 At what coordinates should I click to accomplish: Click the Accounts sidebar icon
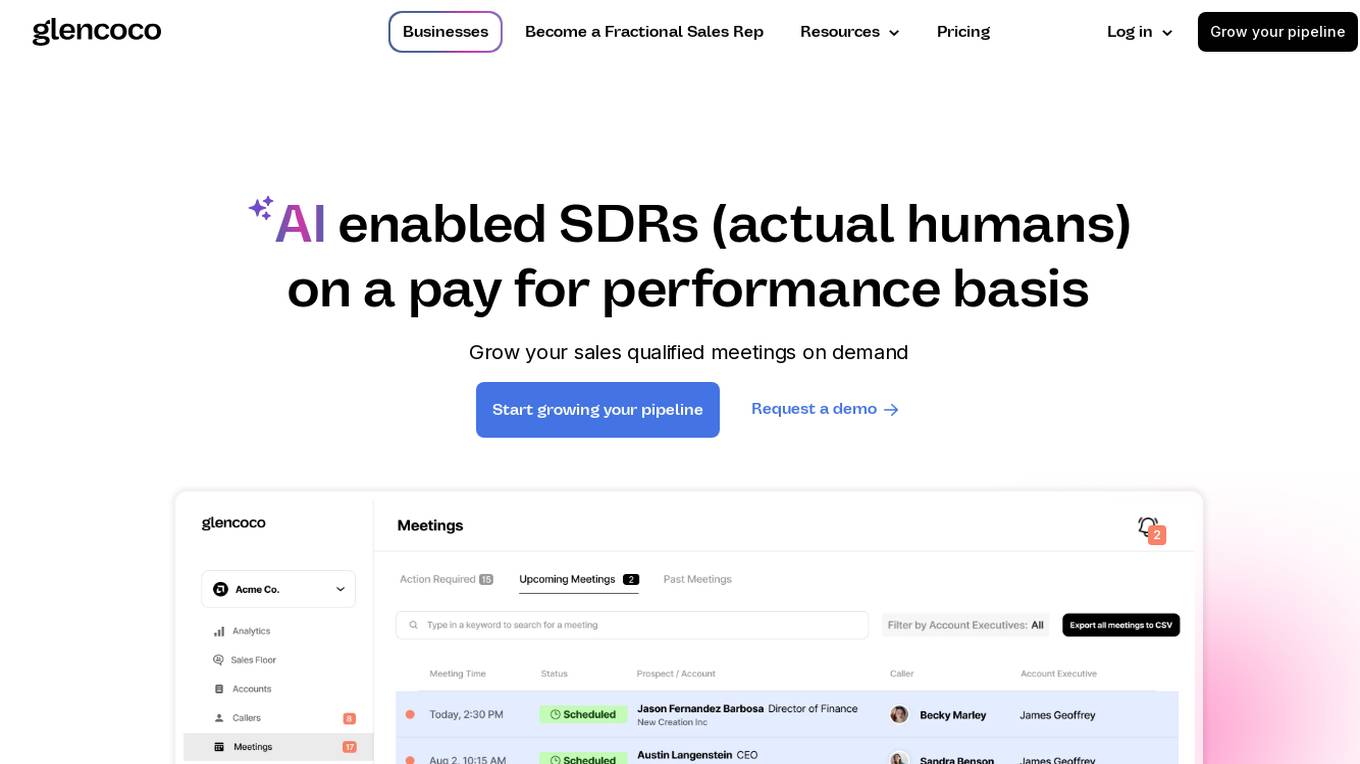tap(219, 689)
